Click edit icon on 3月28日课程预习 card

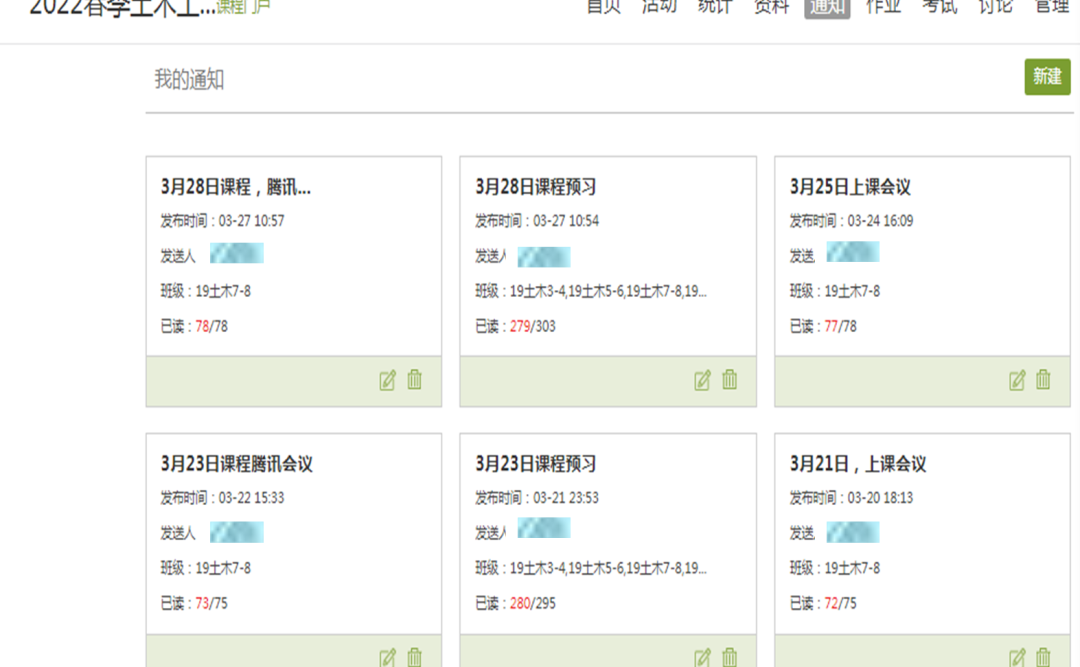click(x=703, y=380)
